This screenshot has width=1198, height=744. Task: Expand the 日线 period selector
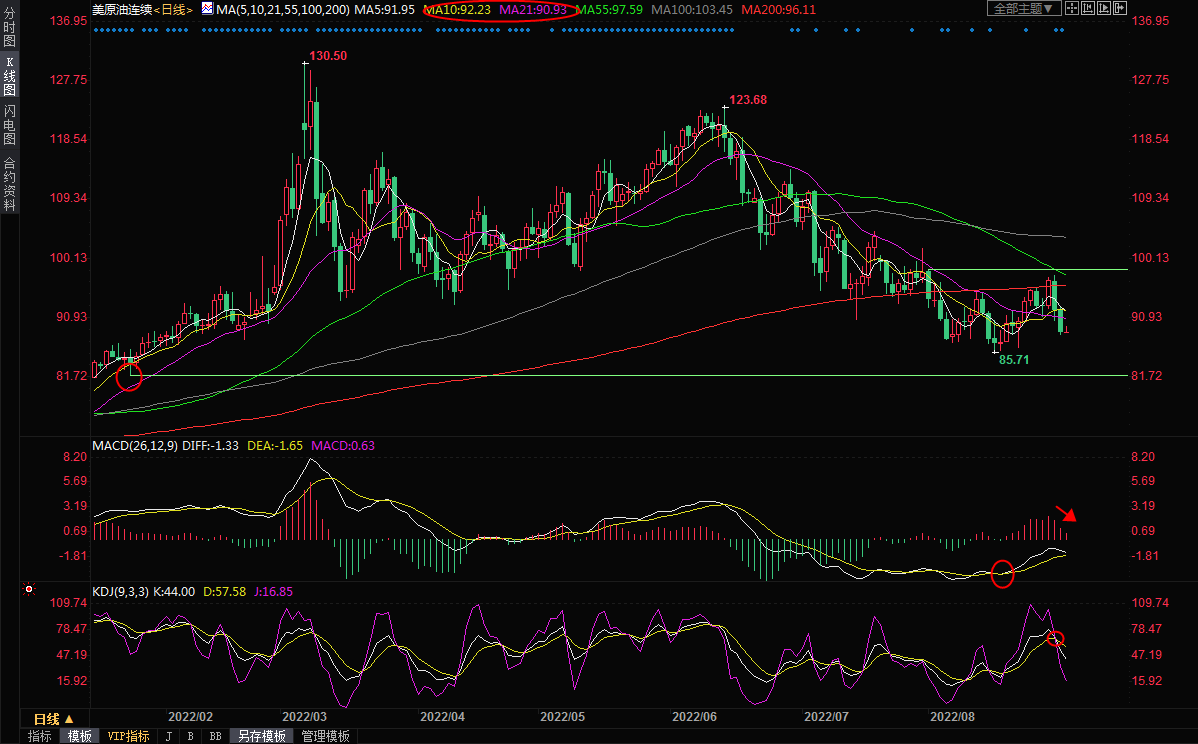click(54, 719)
